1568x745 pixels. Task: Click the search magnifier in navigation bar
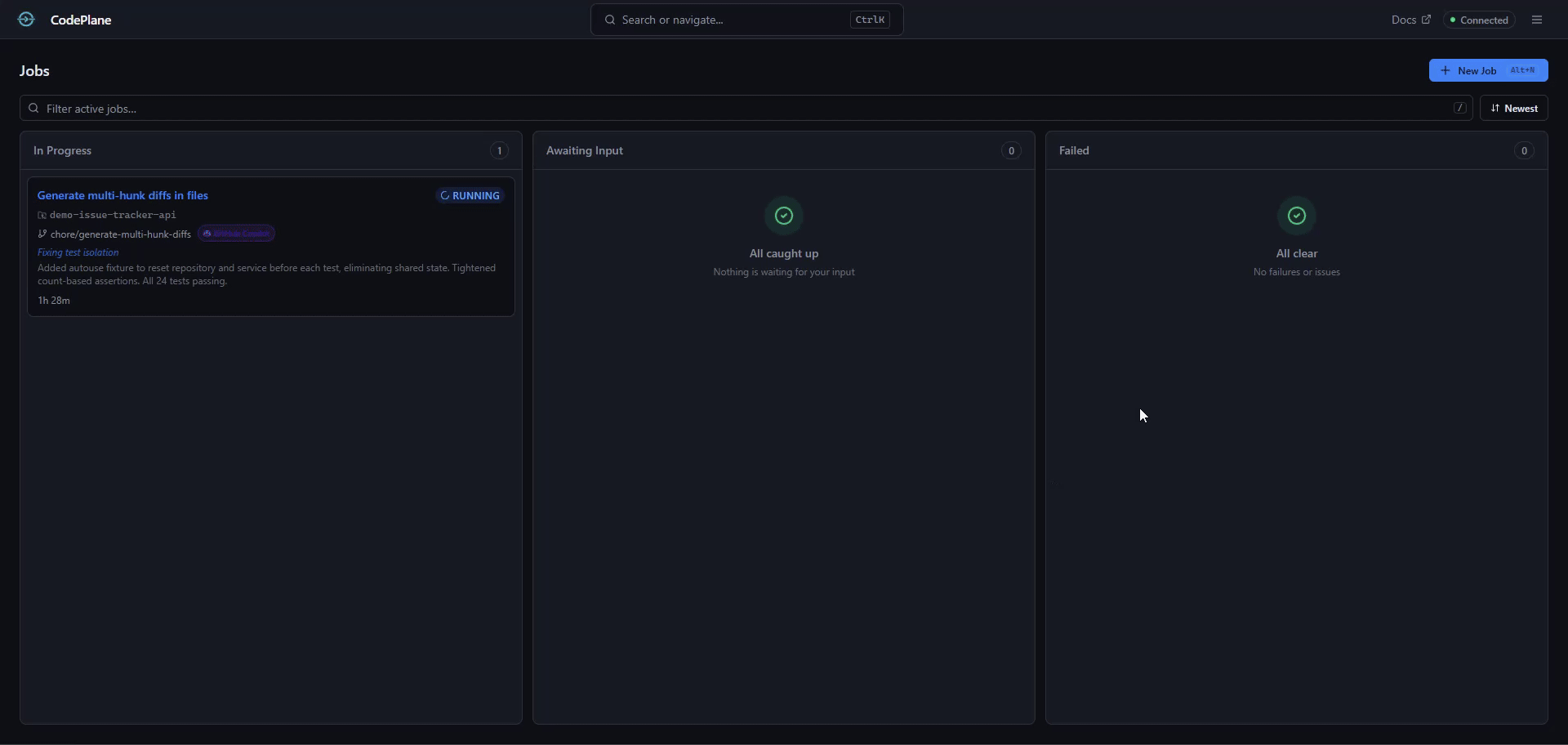click(x=610, y=20)
